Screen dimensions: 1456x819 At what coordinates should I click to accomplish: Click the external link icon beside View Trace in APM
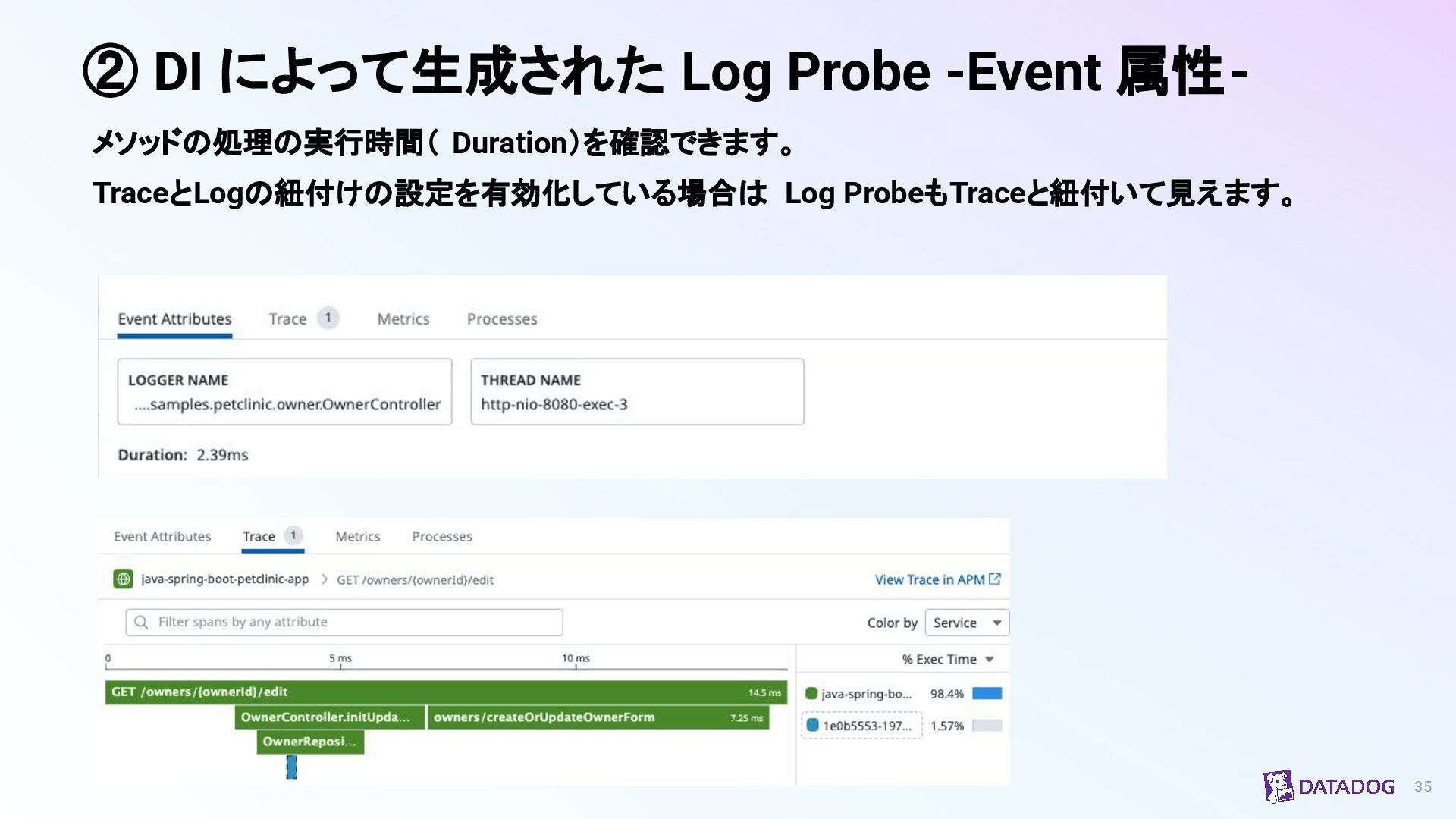point(995,579)
